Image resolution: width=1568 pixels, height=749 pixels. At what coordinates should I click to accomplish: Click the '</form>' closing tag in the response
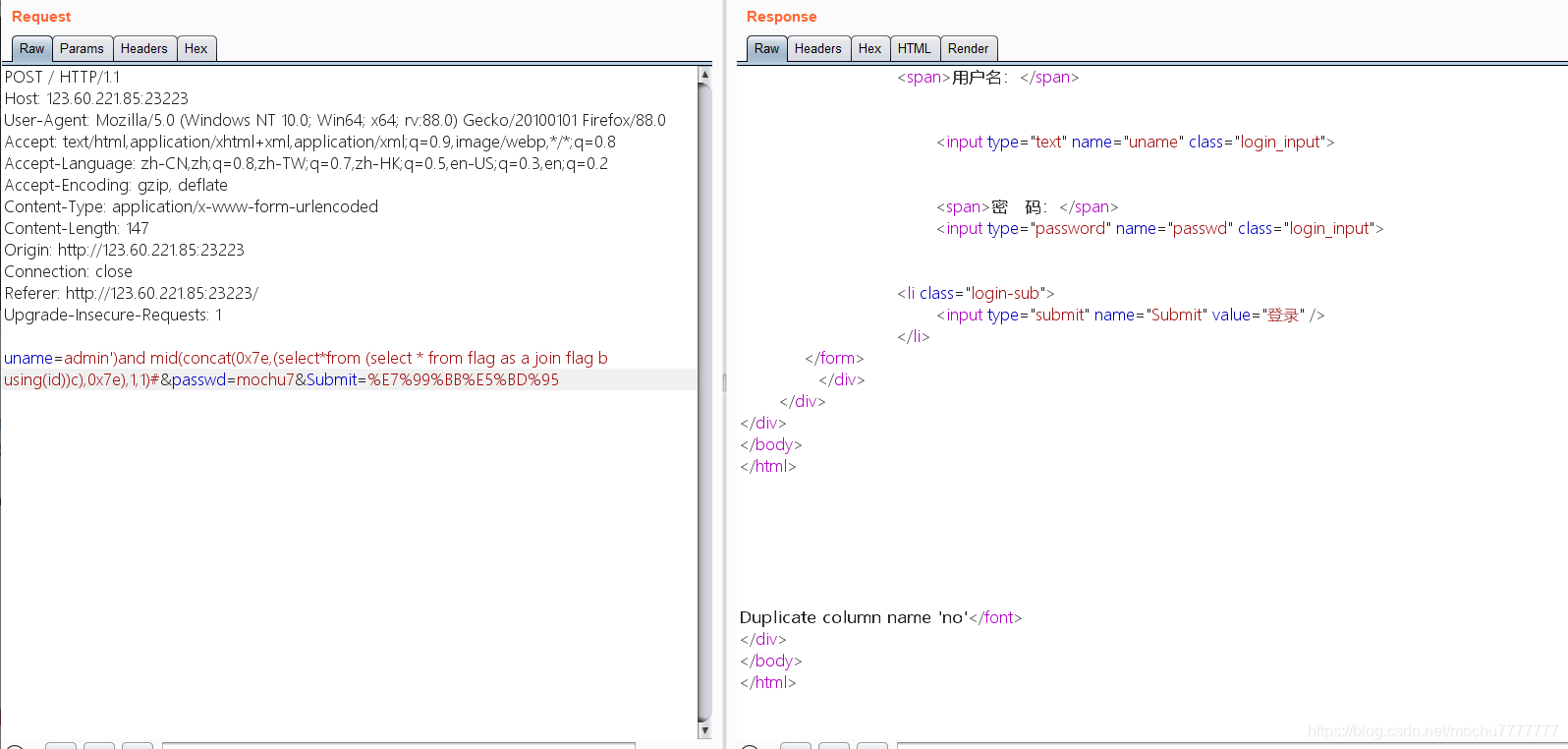pyautogui.click(x=834, y=358)
